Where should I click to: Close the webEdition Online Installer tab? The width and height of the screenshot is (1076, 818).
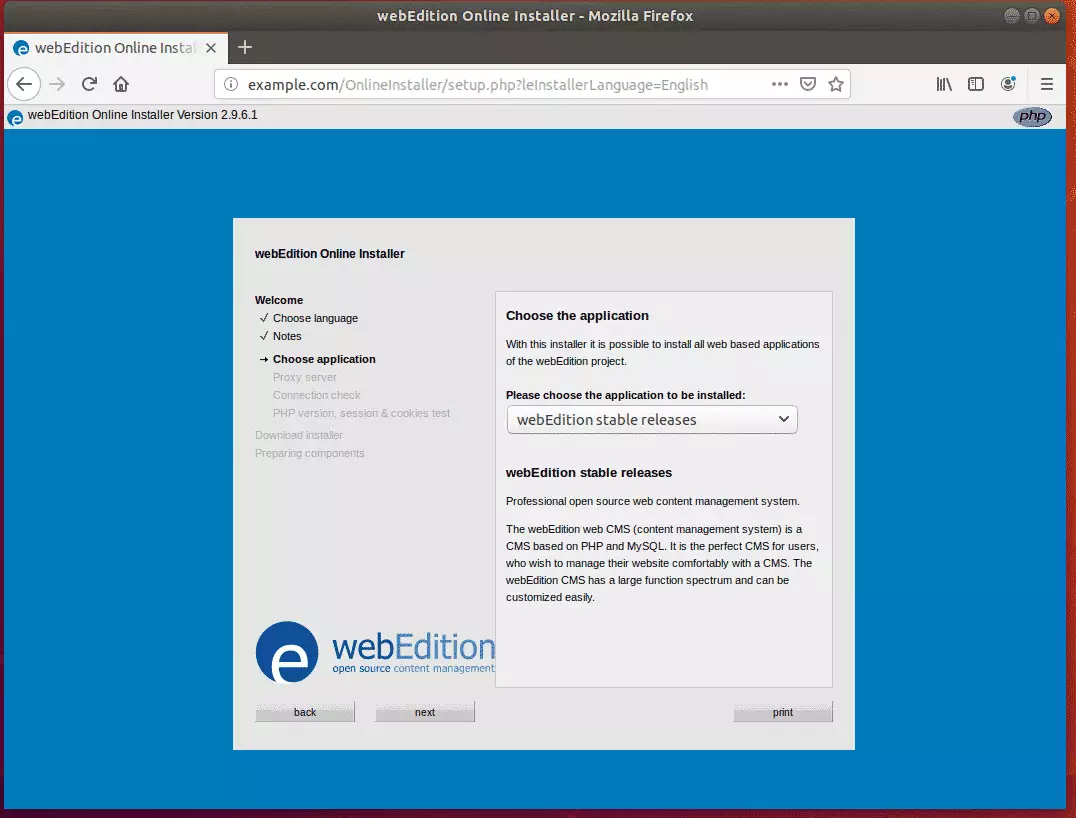(211, 48)
